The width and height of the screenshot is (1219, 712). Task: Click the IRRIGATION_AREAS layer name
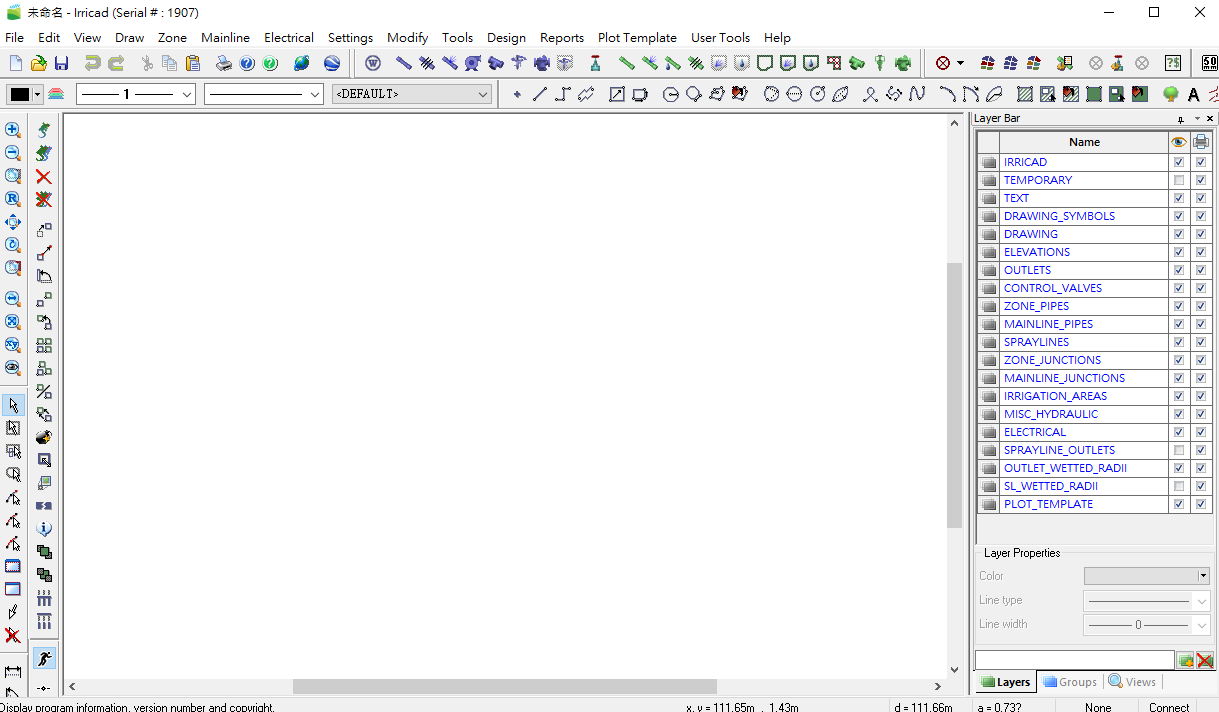click(x=1055, y=396)
